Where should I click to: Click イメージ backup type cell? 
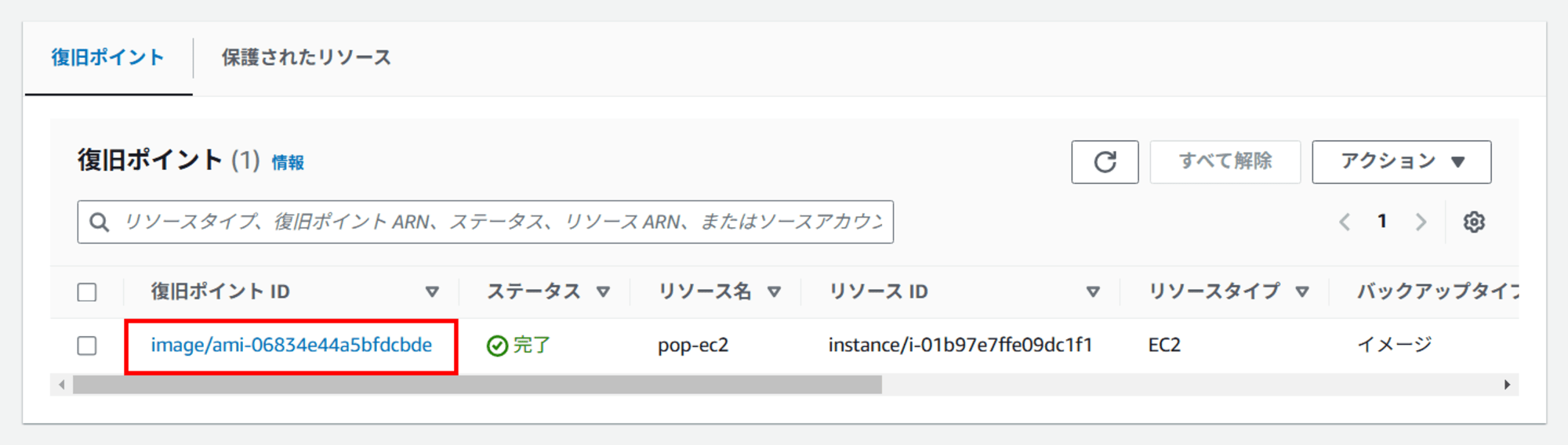pos(1395,346)
